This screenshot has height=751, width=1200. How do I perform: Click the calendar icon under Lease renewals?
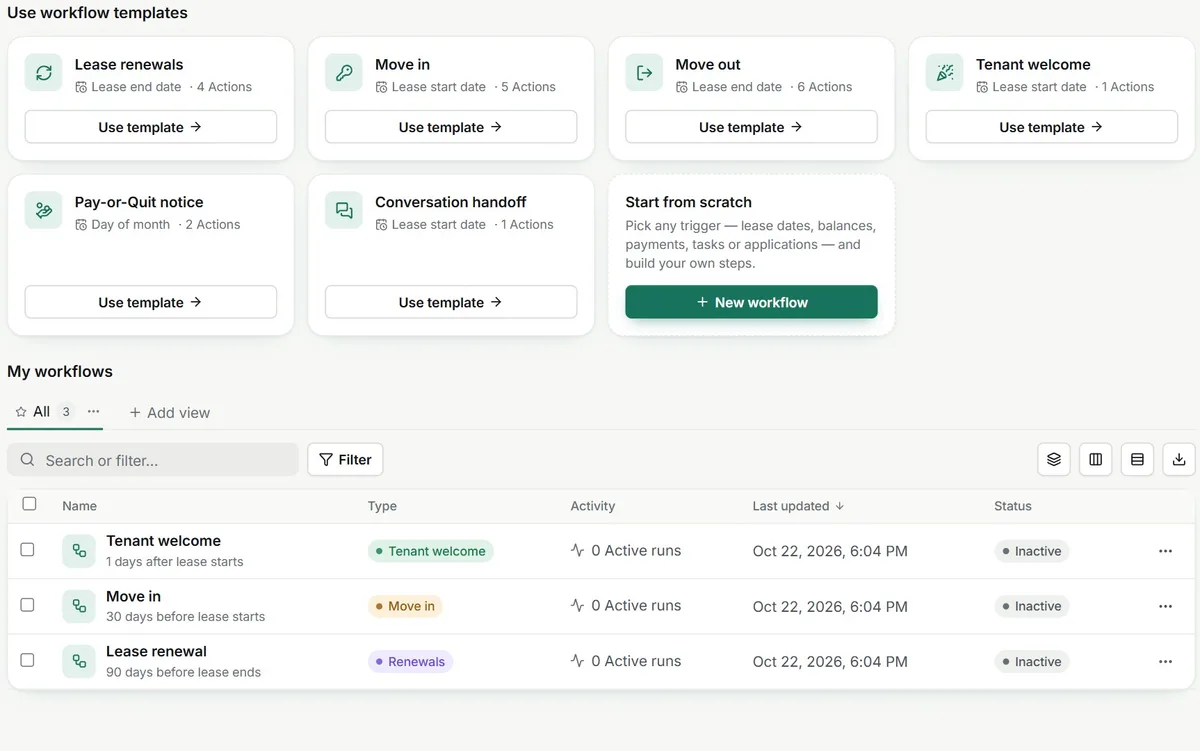pyautogui.click(x=81, y=87)
